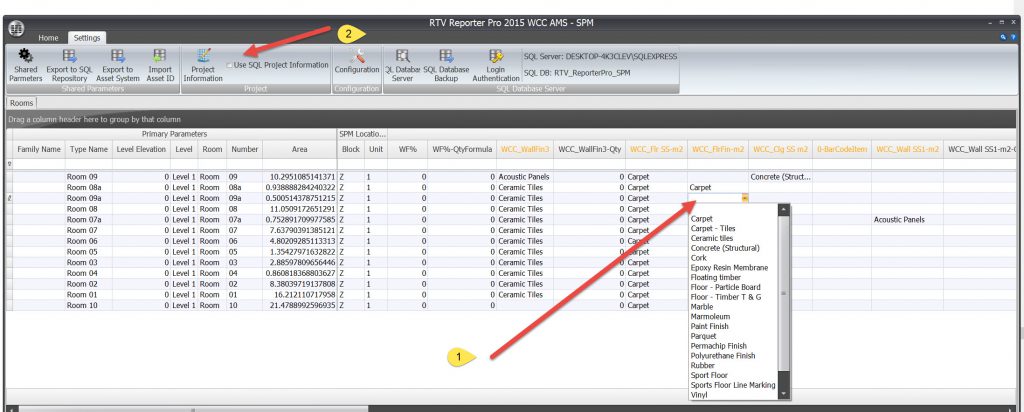The width and height of the screenshot is (1024, 412).
Task: Click SQL Database Server icon
Action: (402, 57)
